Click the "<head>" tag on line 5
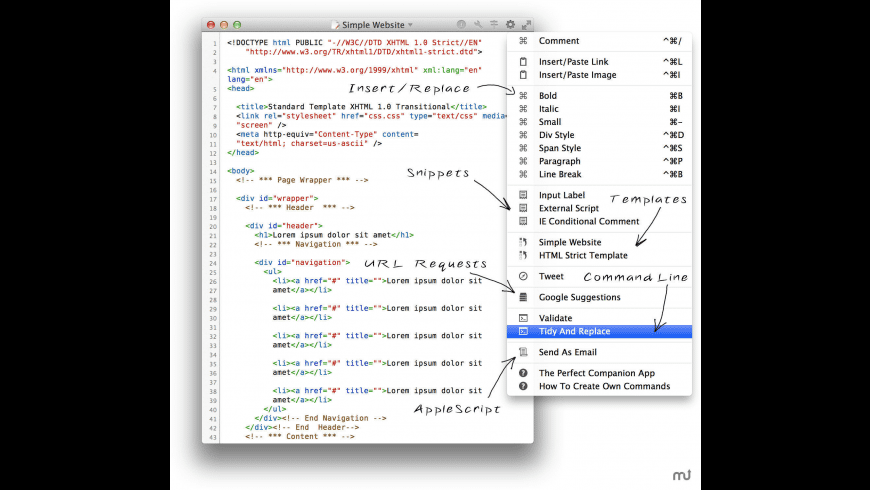Image resolution: width=870 pixels, height=490 pixels. [x=240, y=88]
